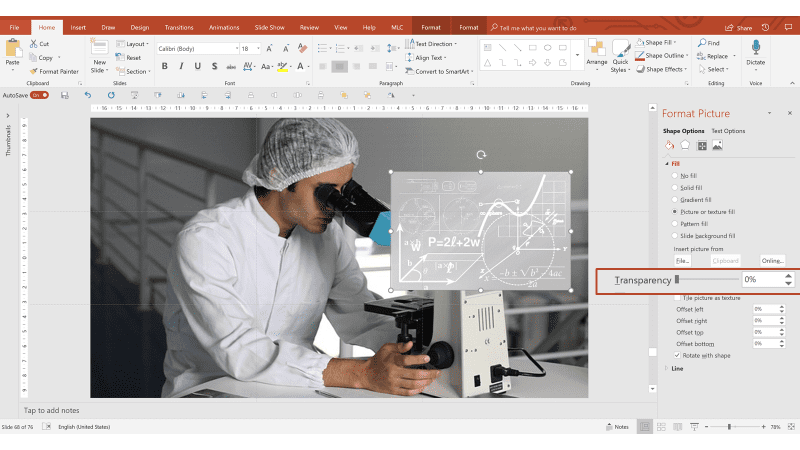The height and width of the screenshot is (450, 800).
Task: Switch to the Transitions tab
Action: click(x=179, y=28)
